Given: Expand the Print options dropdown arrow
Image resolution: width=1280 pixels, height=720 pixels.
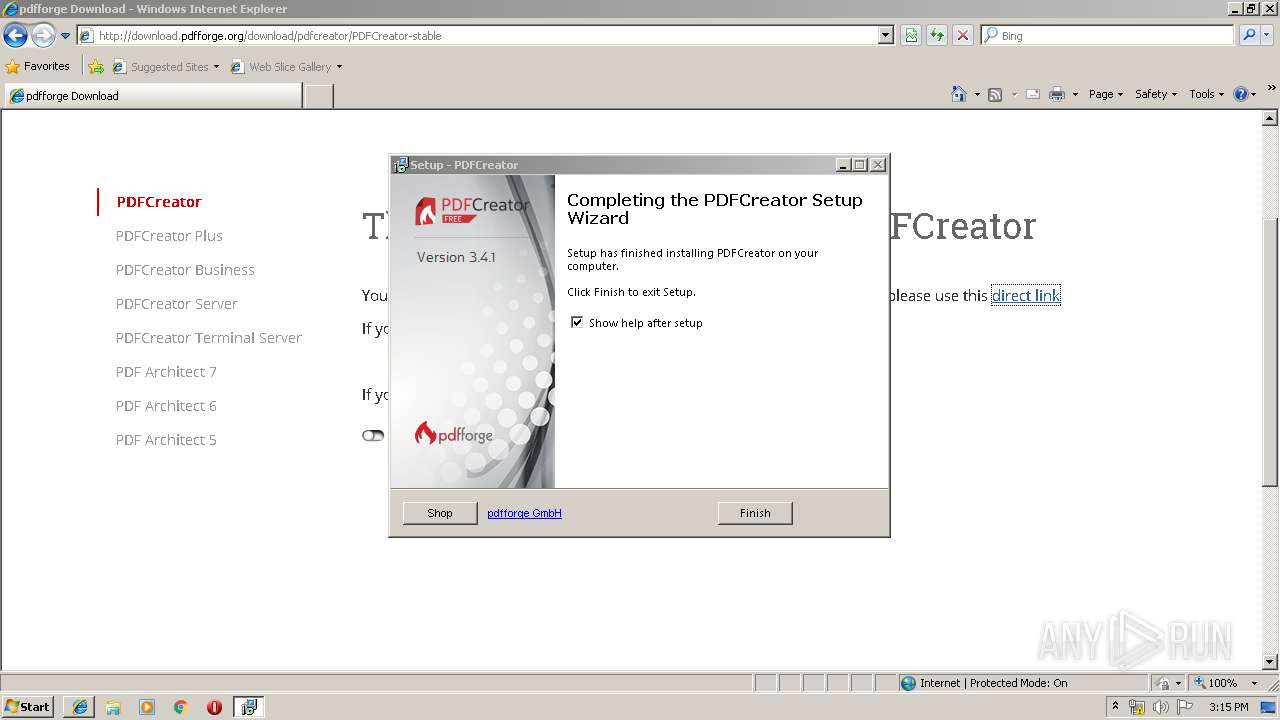Looking at the screenshot, I should click(x=1075, y=94).
